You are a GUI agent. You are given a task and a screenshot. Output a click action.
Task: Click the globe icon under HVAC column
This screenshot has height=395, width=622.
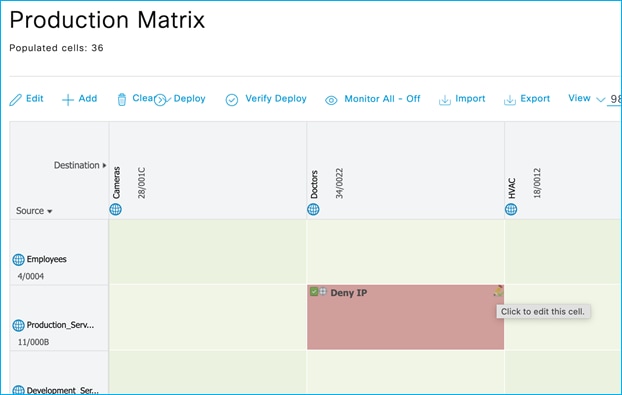(x=511, y=209)
